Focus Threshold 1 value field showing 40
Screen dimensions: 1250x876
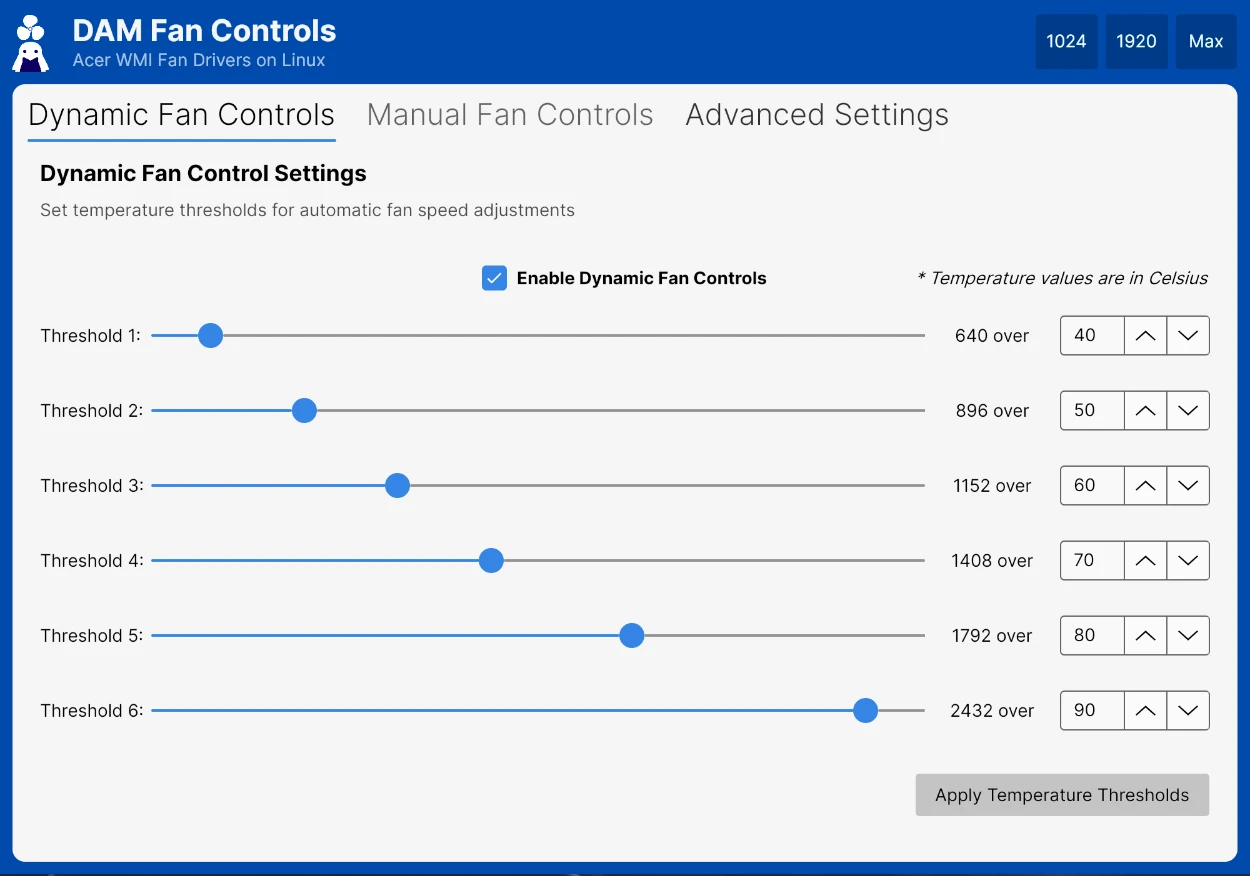[1093, 336]
